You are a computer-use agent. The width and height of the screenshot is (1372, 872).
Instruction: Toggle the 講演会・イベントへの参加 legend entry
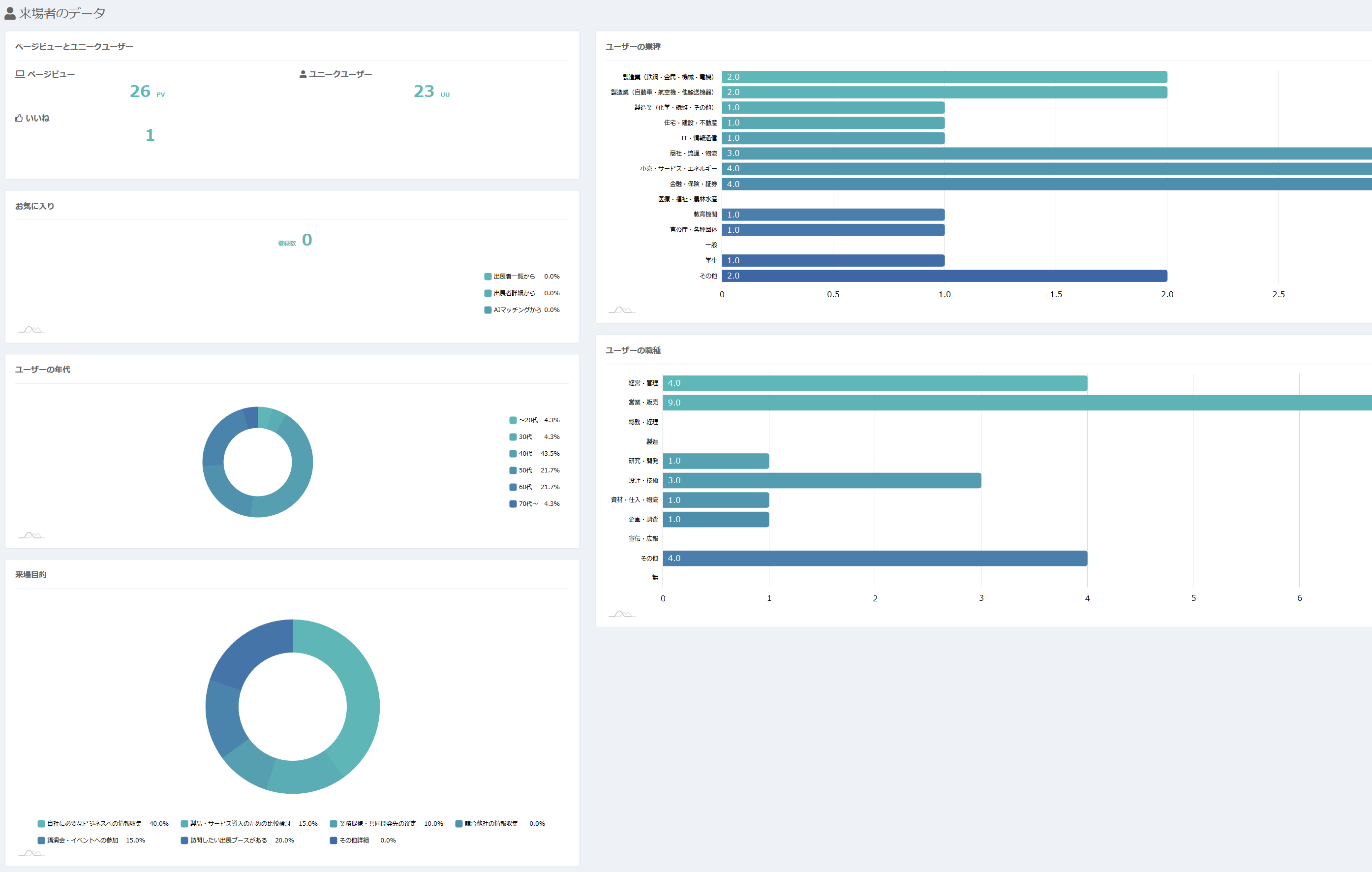(x=83, y=840)
